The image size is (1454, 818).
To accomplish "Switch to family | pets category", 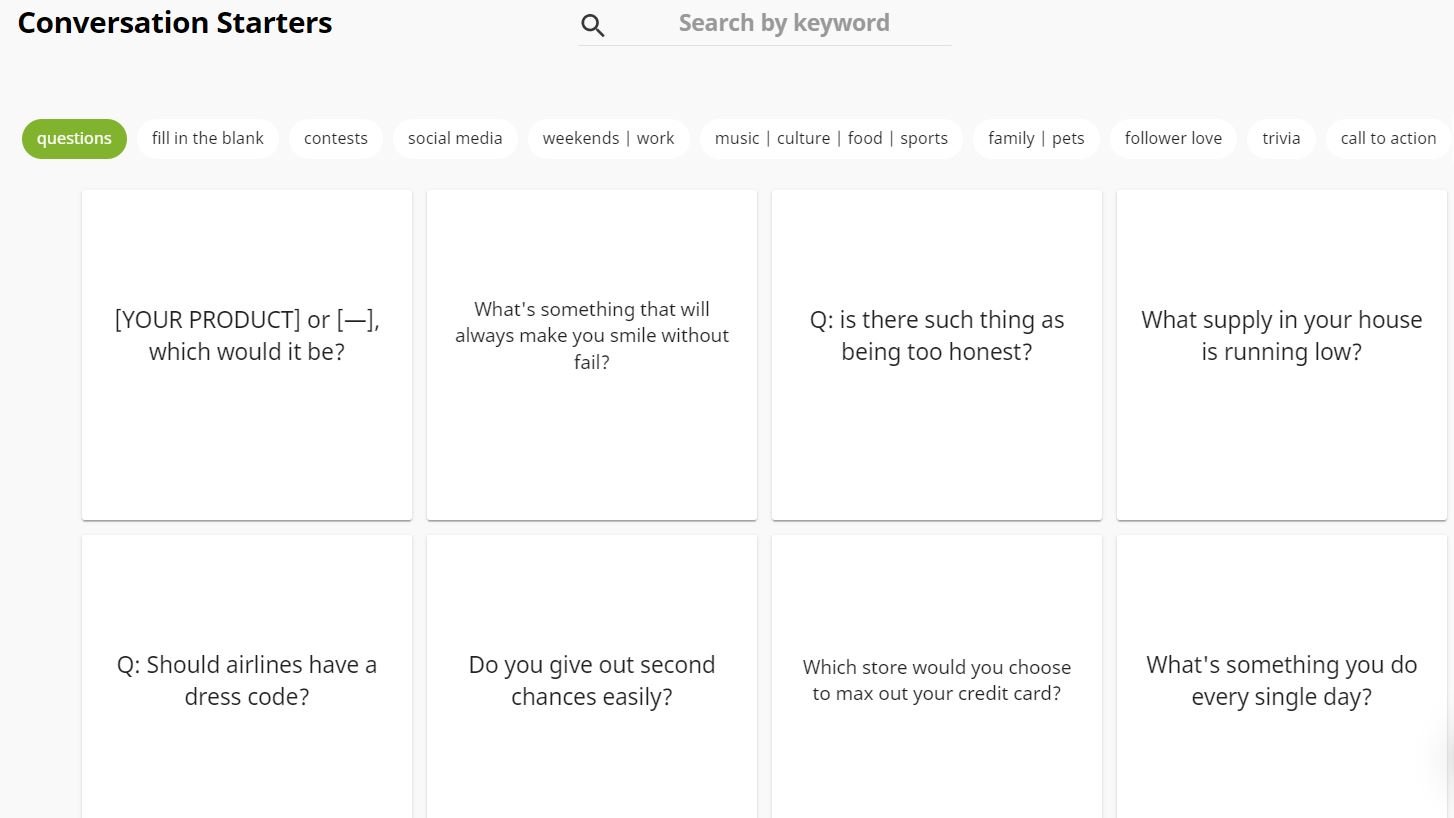I will (1036, 139).
